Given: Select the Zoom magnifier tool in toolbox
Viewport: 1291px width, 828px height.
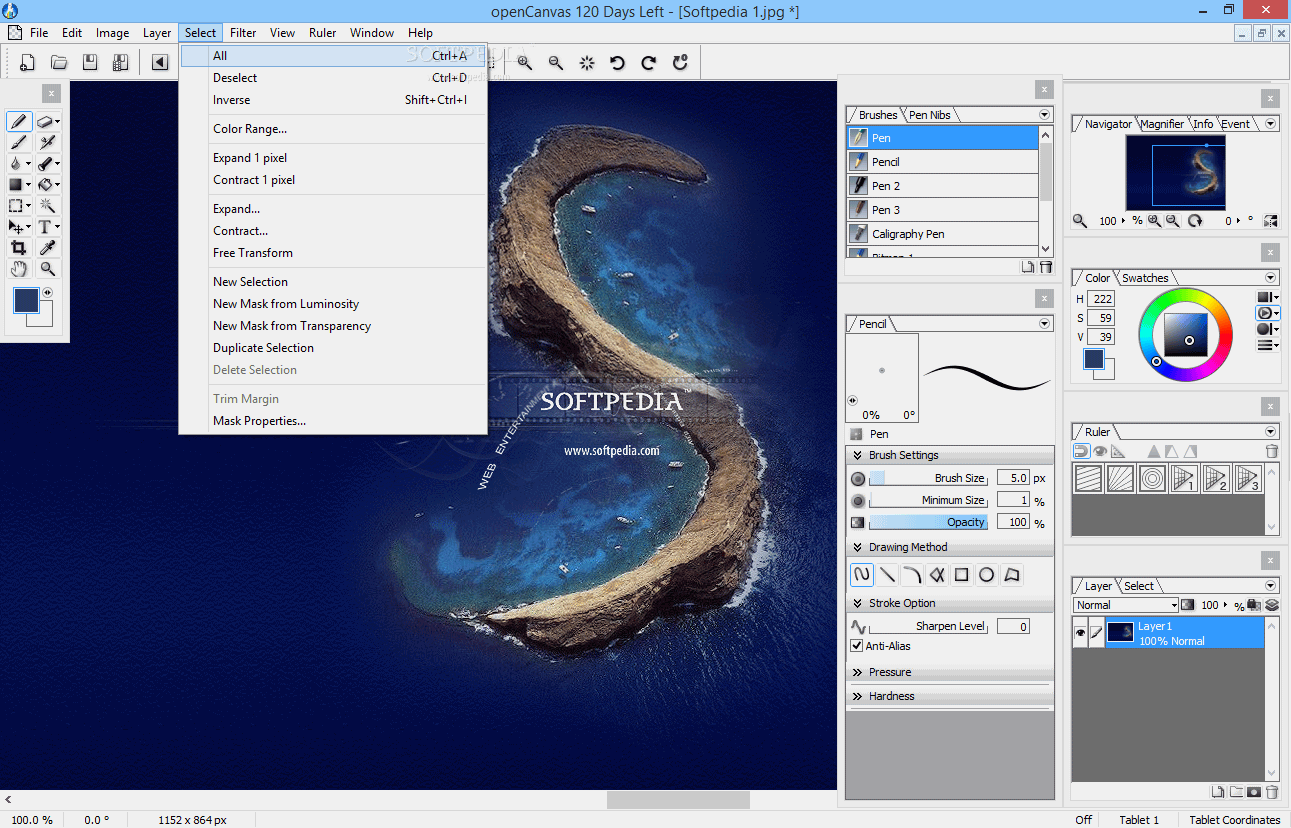Looking at the screenshot, I should pyautogui.click(x=46, y=268).
